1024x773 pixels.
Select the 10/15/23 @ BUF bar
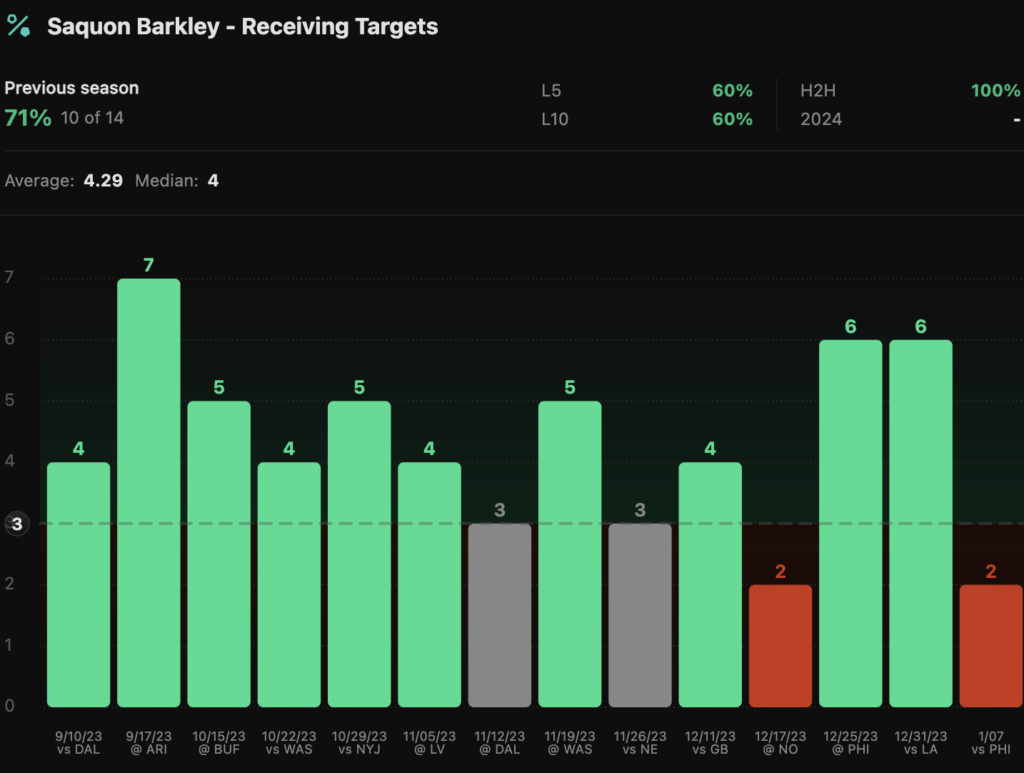click(x=219, y=554)
